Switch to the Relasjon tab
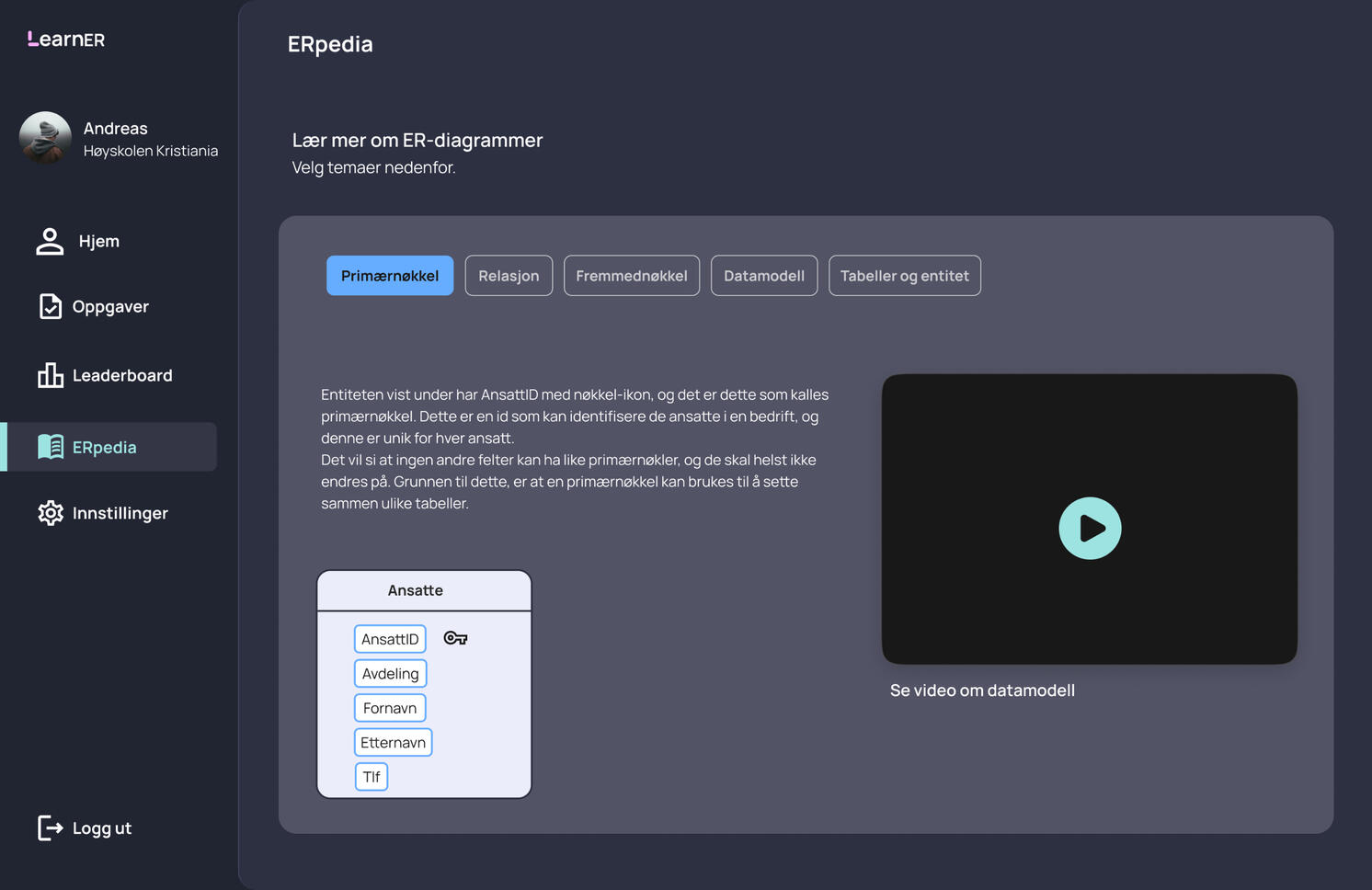 pyautogui.click(x=509, y=276)
